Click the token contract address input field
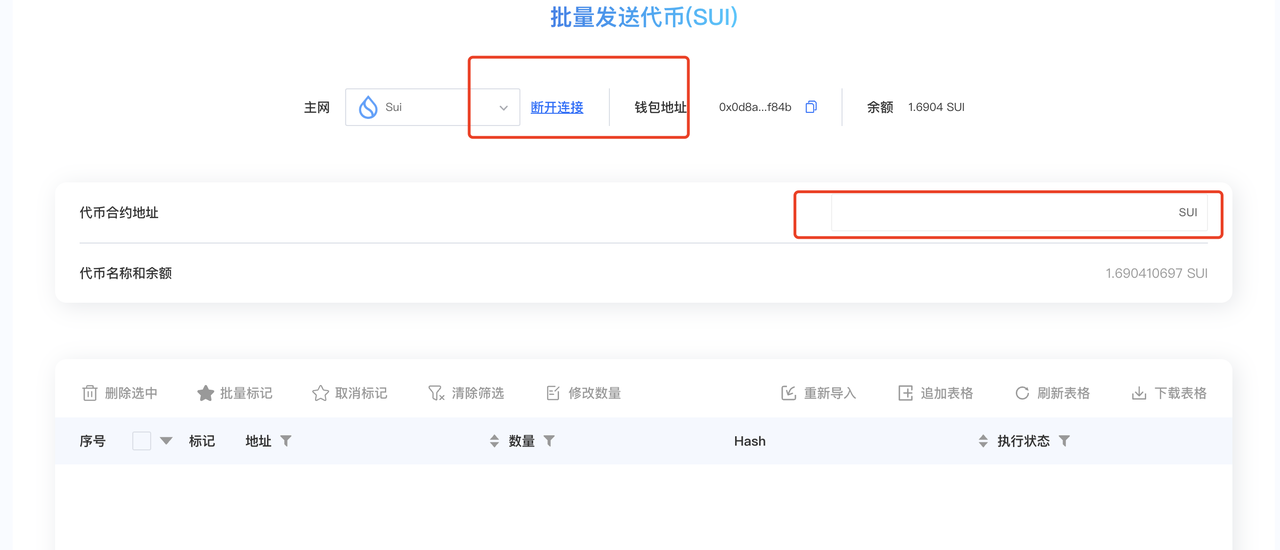This screenshot has height=550, width=1280. pos(1019,212)
